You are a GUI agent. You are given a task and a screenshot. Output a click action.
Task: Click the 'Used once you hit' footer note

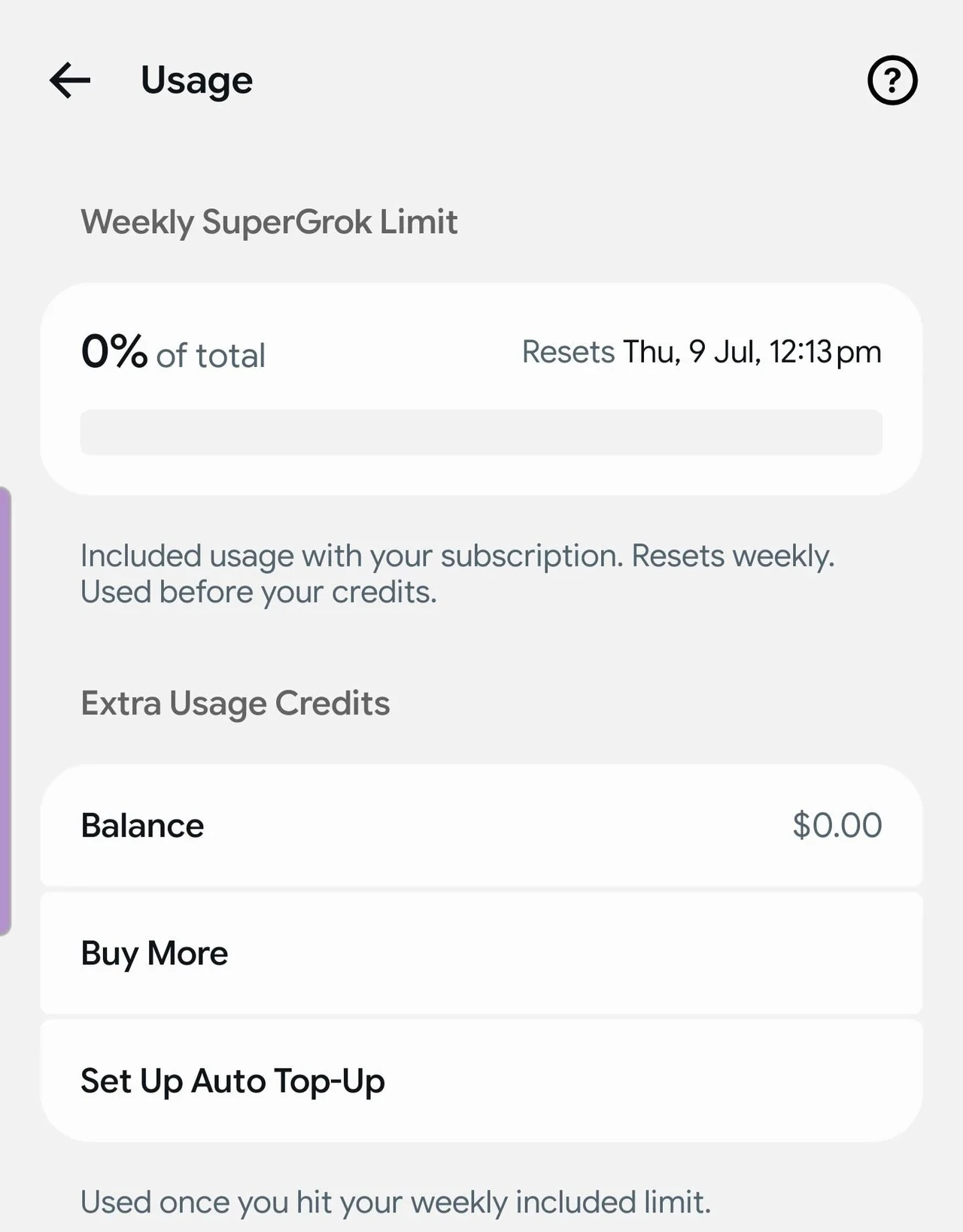[x=396, y=1203]
